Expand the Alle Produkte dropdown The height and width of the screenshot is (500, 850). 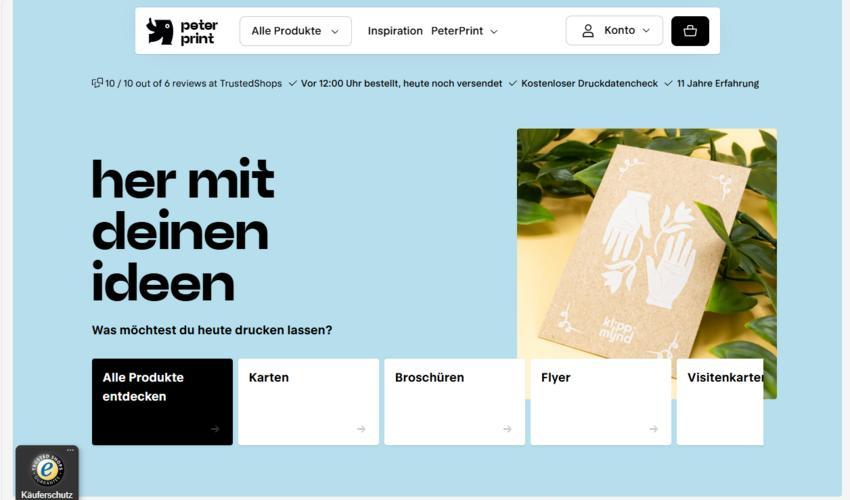tap(295, 31)
